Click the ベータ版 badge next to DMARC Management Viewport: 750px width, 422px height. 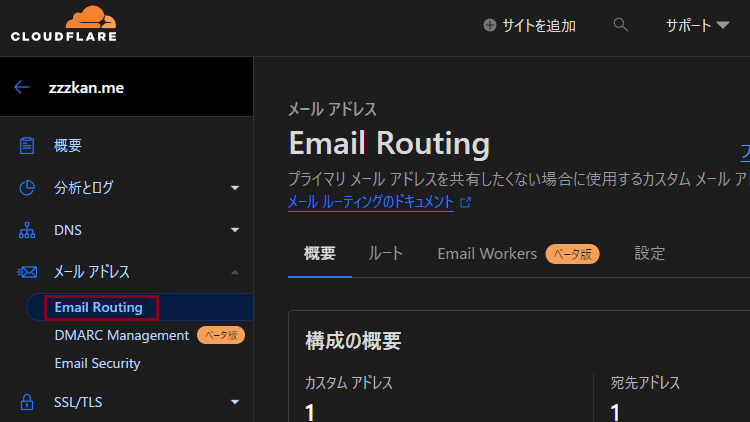coord(221,335)
